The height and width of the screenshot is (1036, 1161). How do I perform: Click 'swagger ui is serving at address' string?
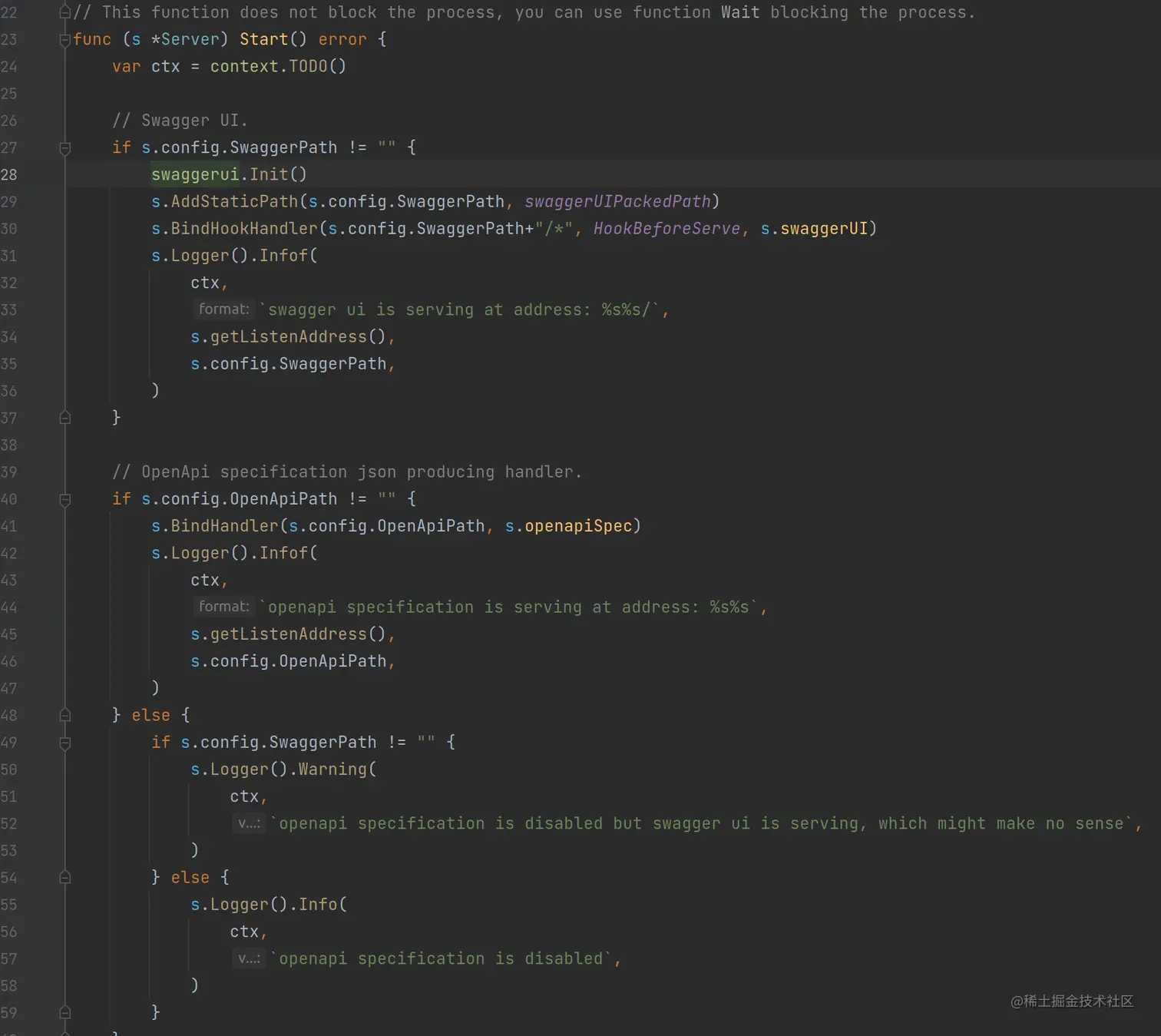pyautogui.click(x=429, y=309)
